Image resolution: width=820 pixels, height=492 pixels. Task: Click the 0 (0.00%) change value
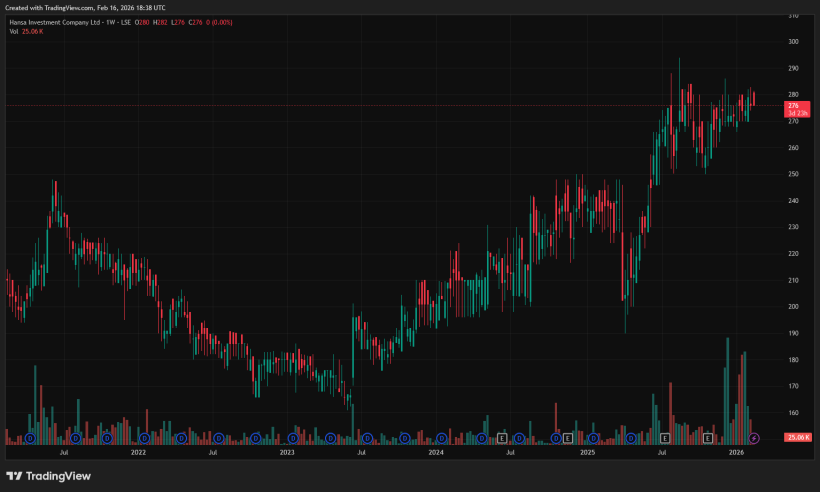pos(219,22)
